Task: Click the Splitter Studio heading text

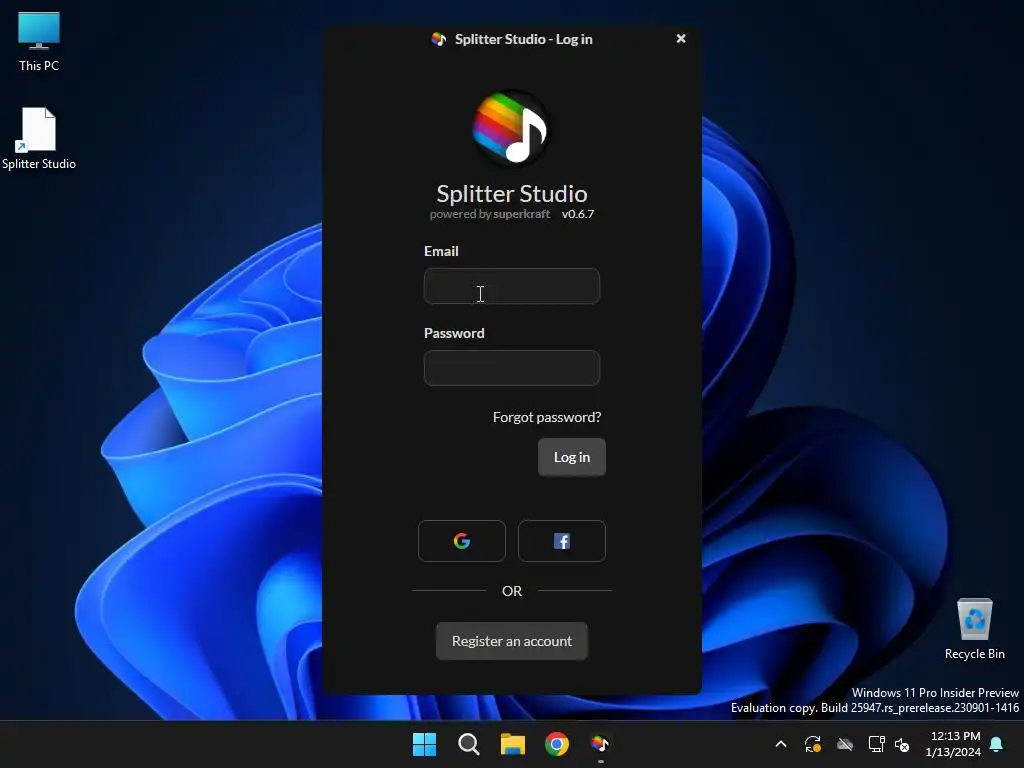Action: tap(511, 194)
